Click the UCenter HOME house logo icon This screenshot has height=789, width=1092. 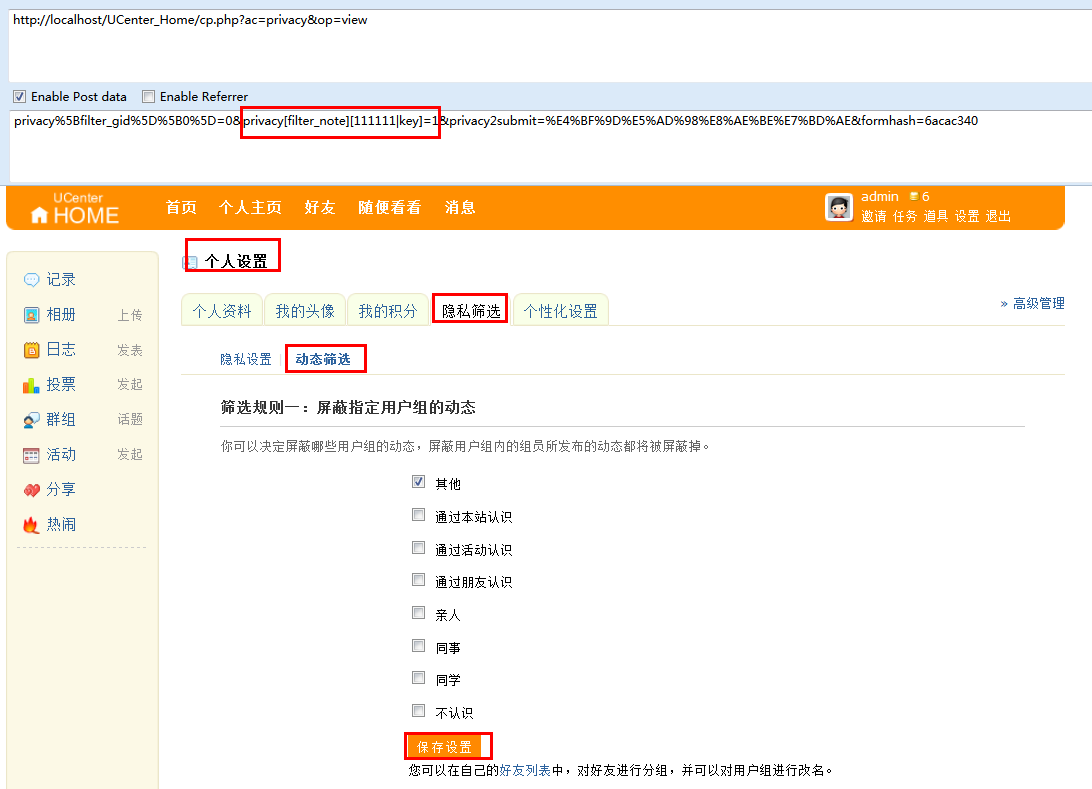40,215
